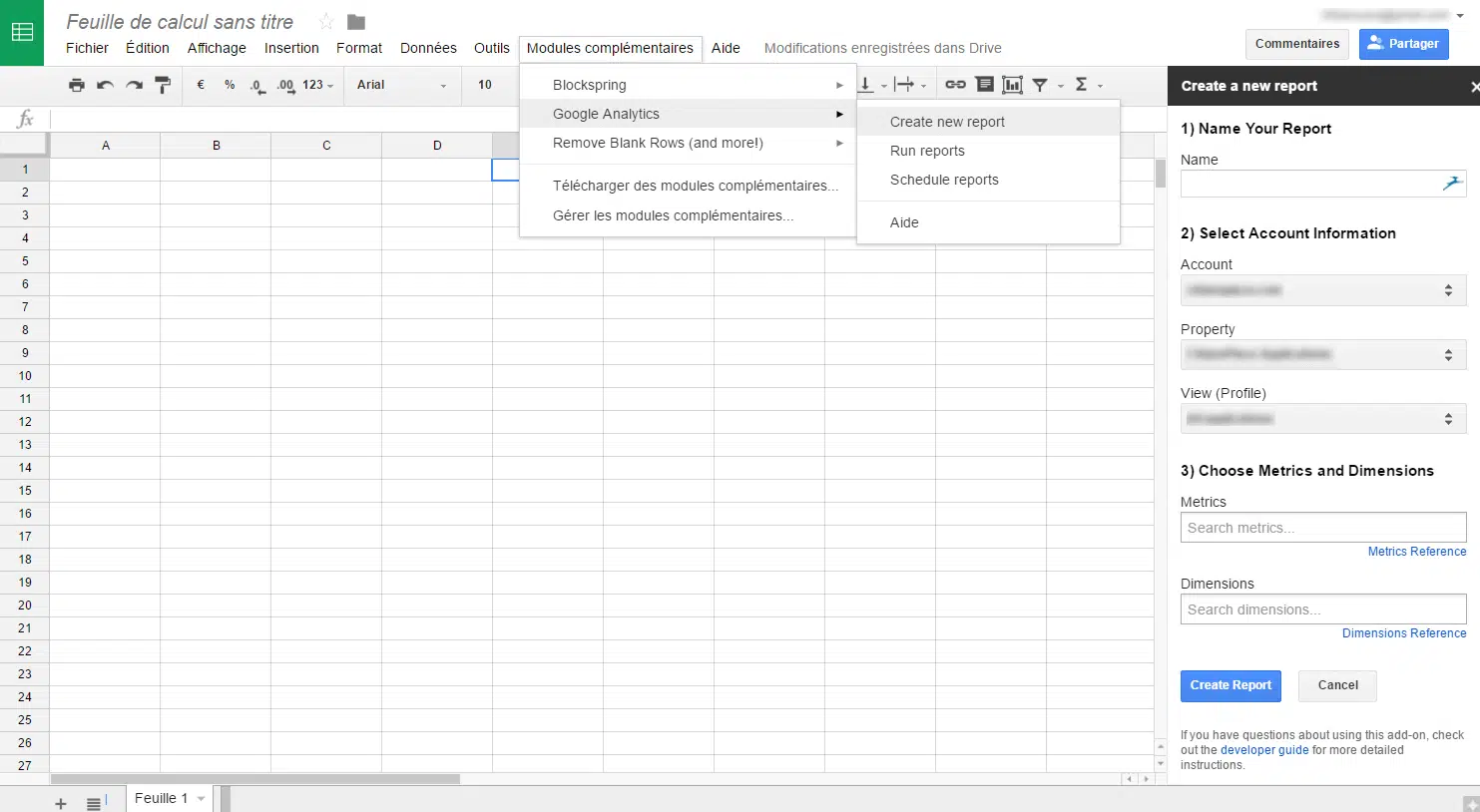Click the insert link icon
Viewport: 1480px width, 812px height.
click(x=955, y=85)
